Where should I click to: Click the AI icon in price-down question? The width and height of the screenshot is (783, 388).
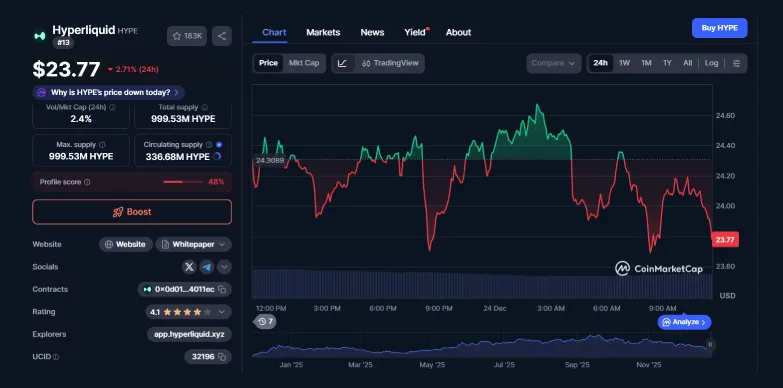(x=41, y=92)
